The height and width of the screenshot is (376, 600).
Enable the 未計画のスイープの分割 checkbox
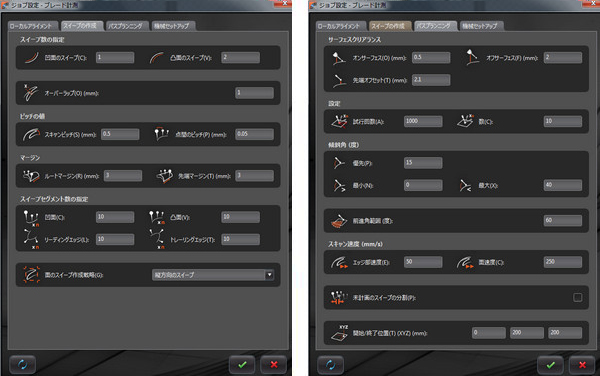[x=577, y=297]
